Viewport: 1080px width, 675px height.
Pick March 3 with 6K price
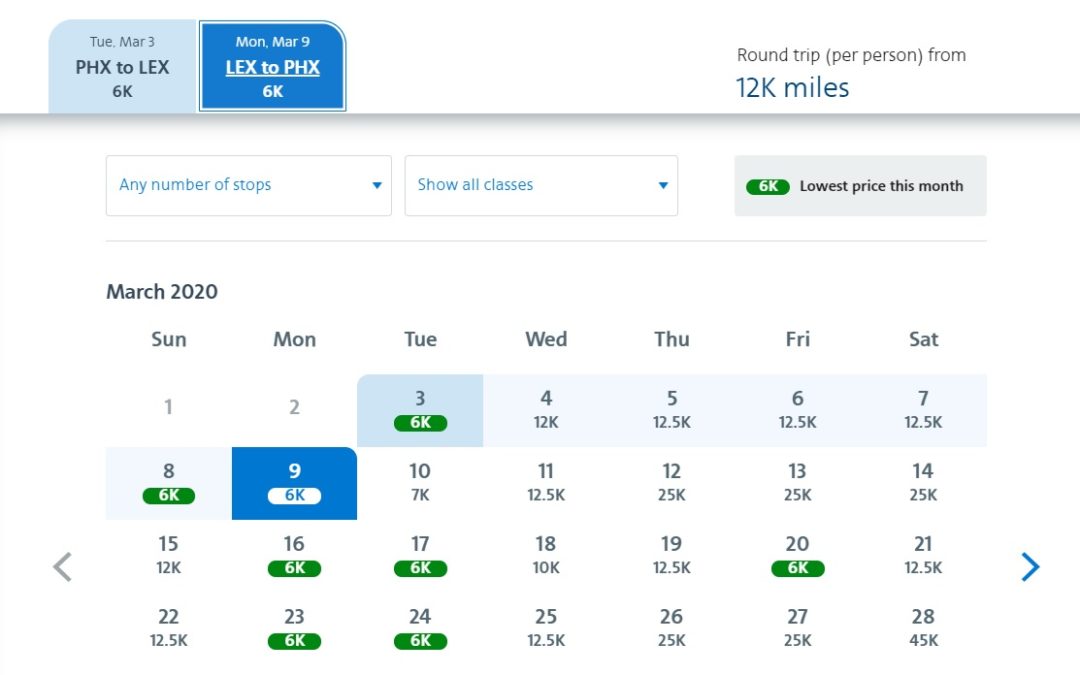click(x=420, y=410)
